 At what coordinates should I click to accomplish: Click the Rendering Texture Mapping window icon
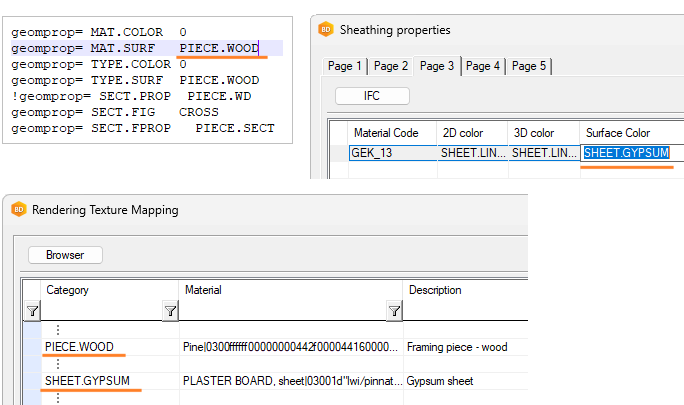(18, 210)
